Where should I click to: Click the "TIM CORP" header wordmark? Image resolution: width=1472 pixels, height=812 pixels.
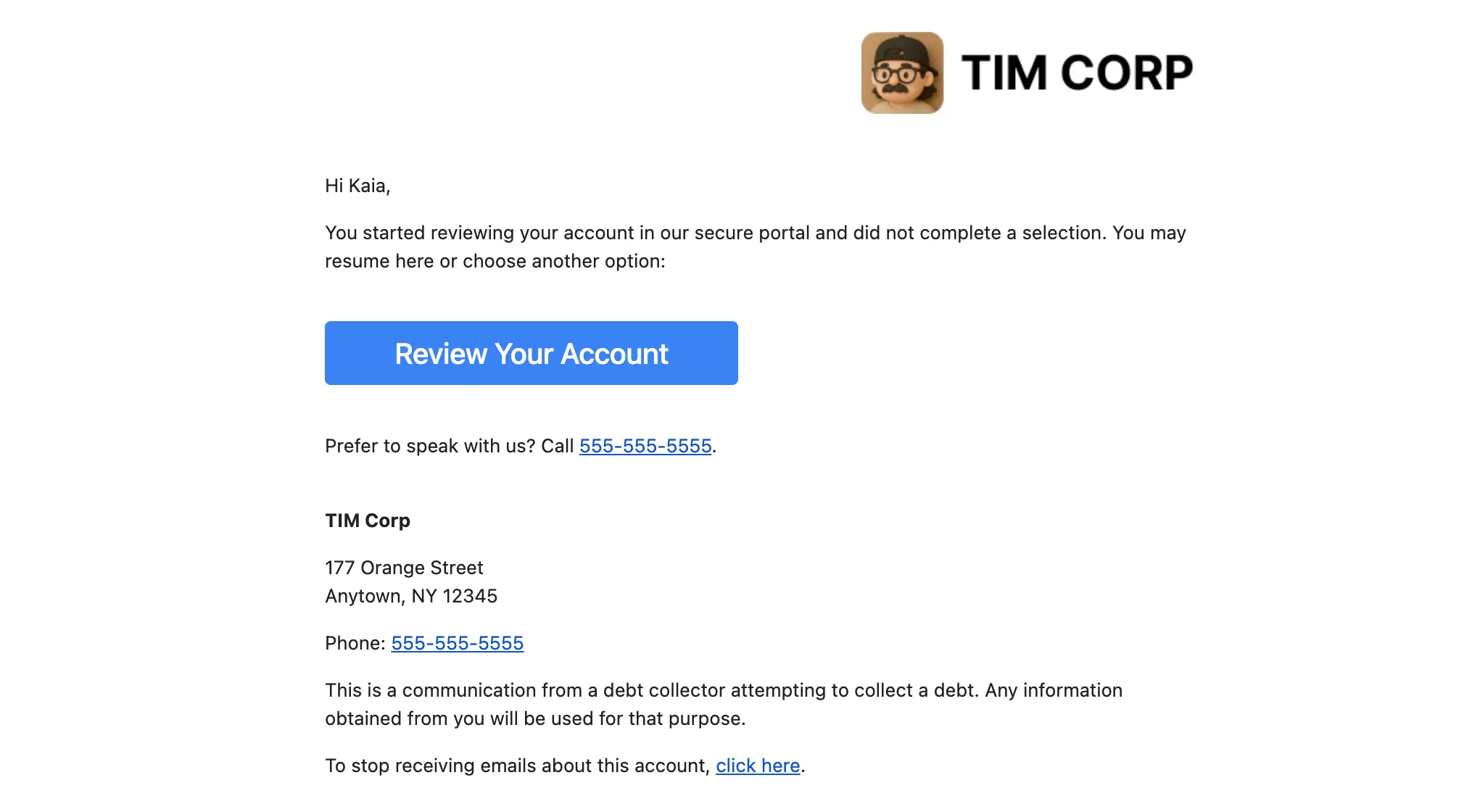click(x=1077, y=73)
